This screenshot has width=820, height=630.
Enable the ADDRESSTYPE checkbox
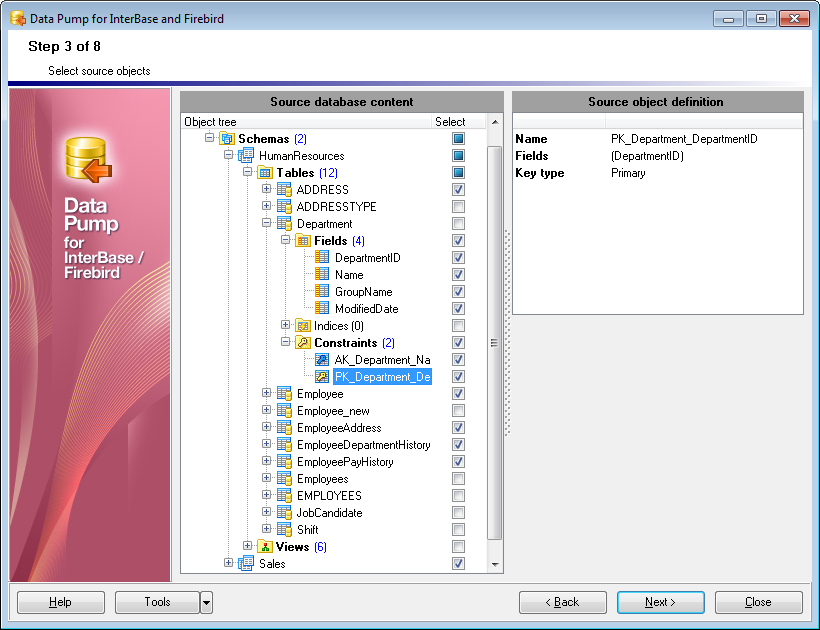click(x=458, y=206)
